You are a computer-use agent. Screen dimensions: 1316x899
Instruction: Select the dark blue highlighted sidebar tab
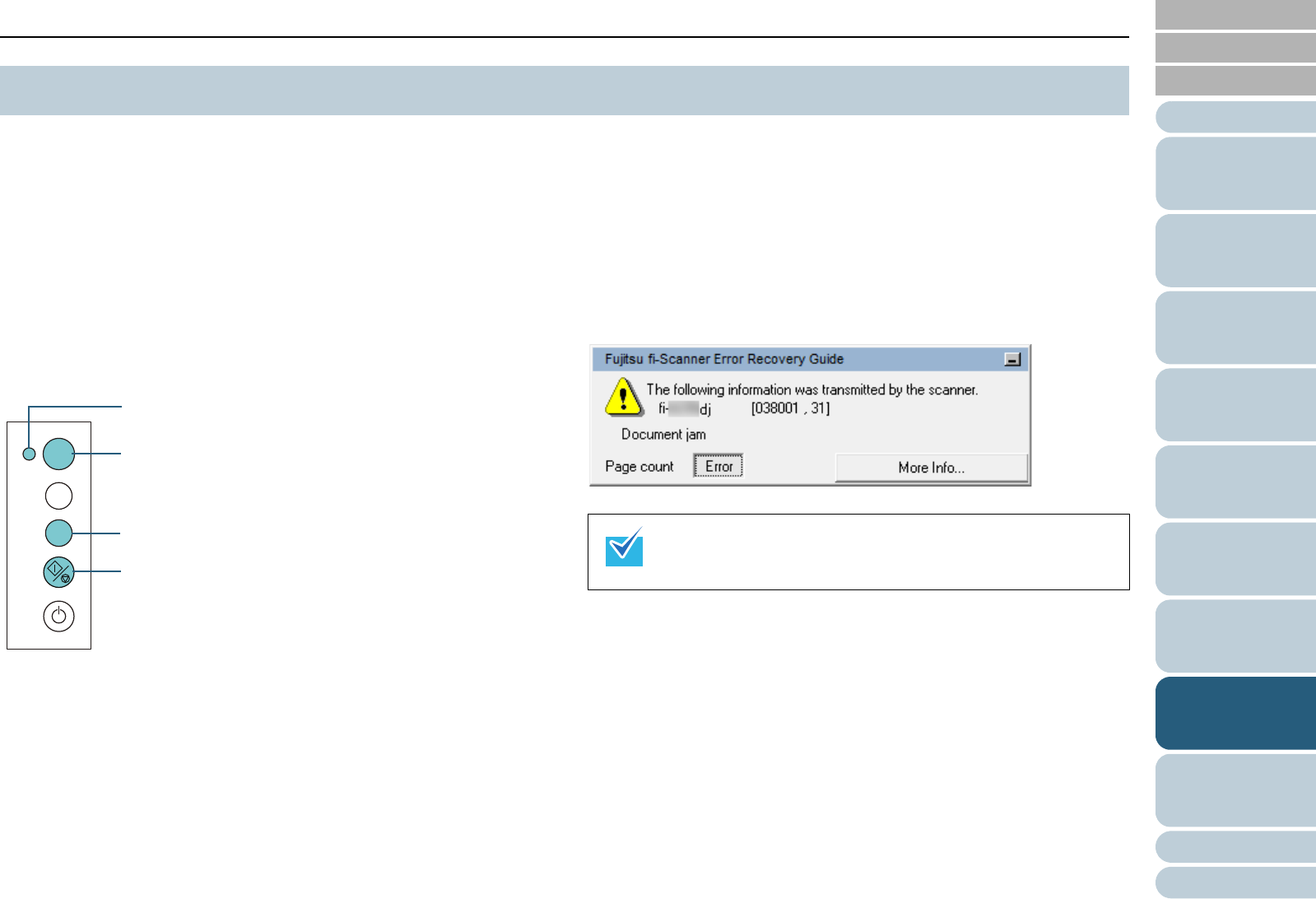click(1235, 713)
